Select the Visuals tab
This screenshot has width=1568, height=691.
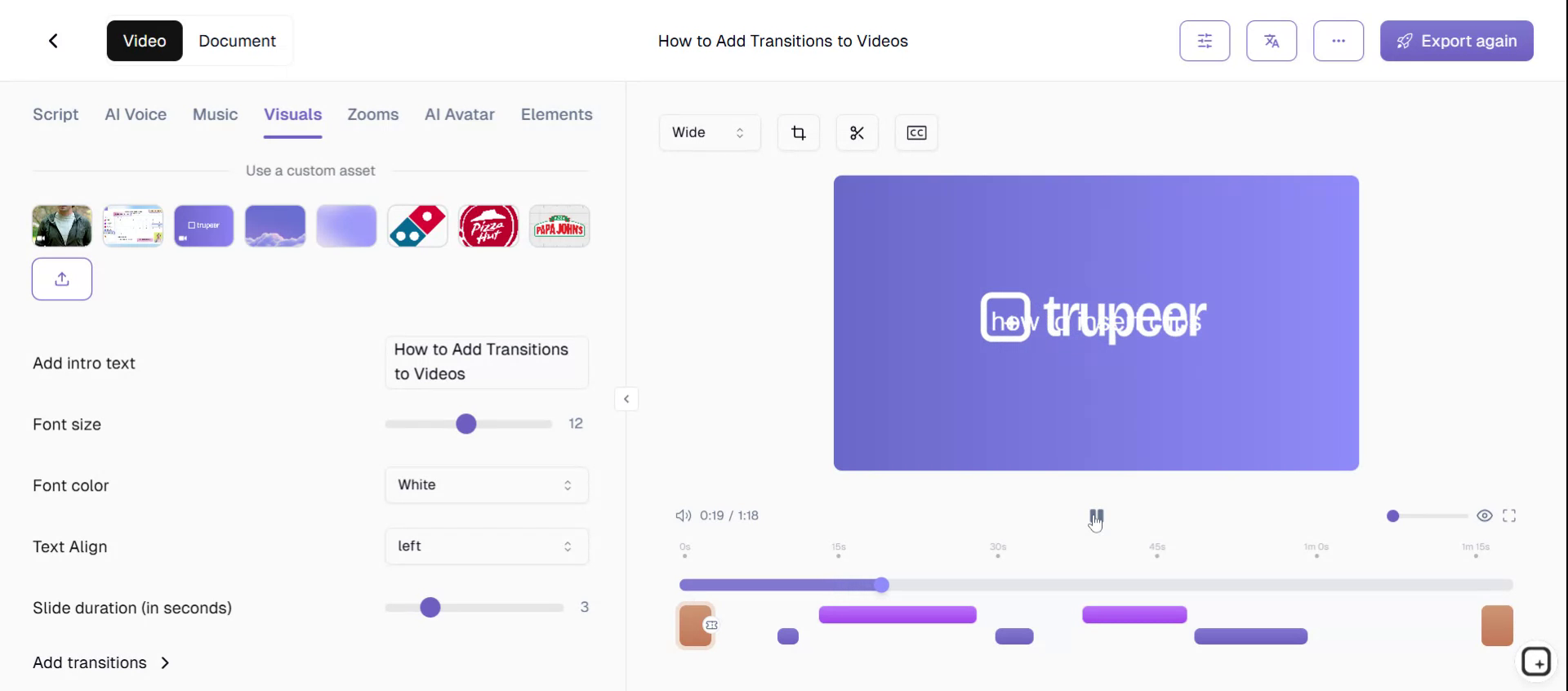(293, 114)
